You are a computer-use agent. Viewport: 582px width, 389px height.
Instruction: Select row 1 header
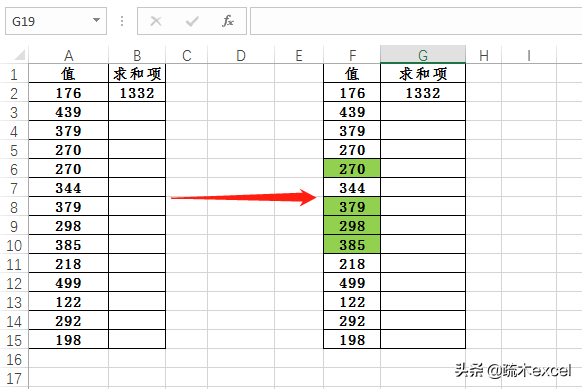pos(14,74)
